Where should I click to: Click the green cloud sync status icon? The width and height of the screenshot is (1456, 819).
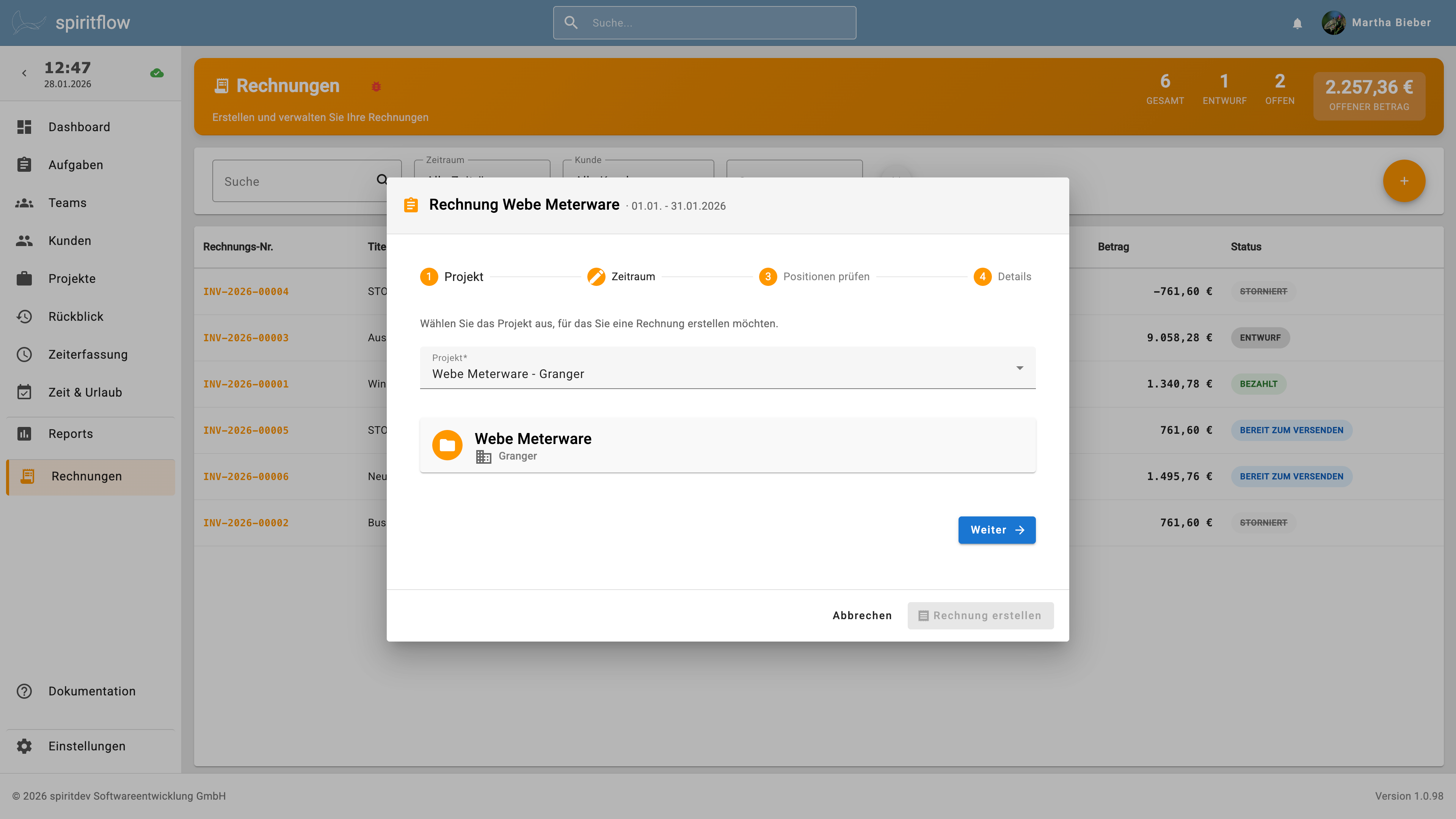(x=157, y=73)
